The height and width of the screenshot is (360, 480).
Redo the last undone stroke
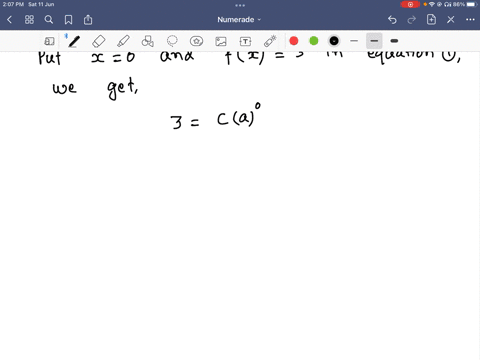click(x=412, y=20)
